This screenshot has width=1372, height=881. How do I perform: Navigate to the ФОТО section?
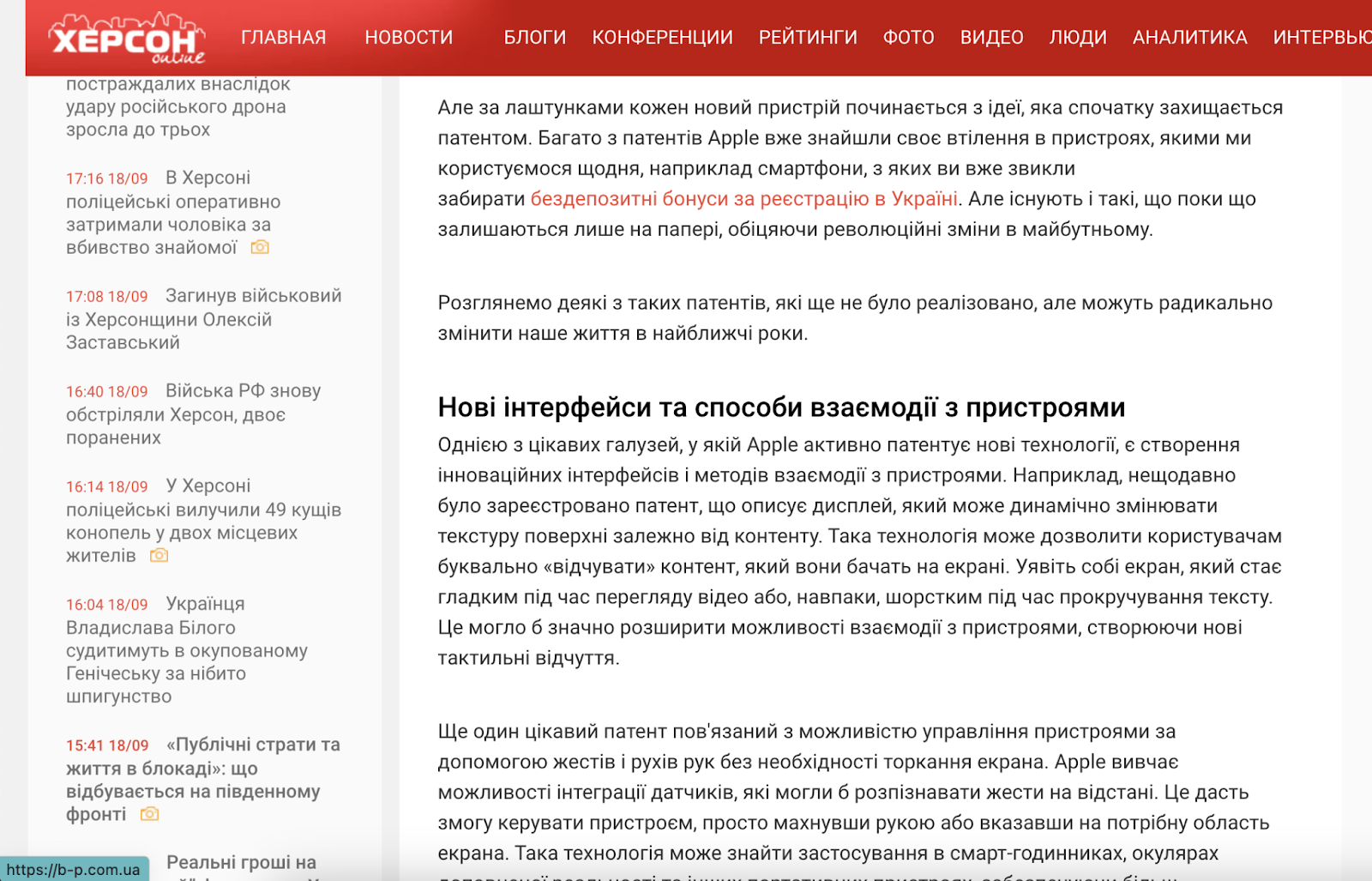(x=908, y=37)
